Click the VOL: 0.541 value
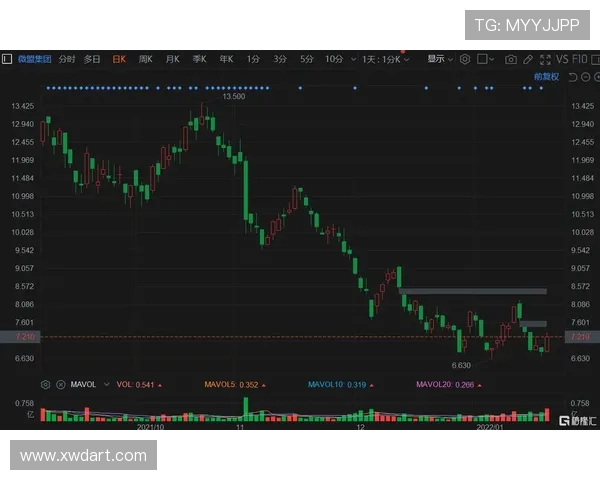 pos(135,385)
